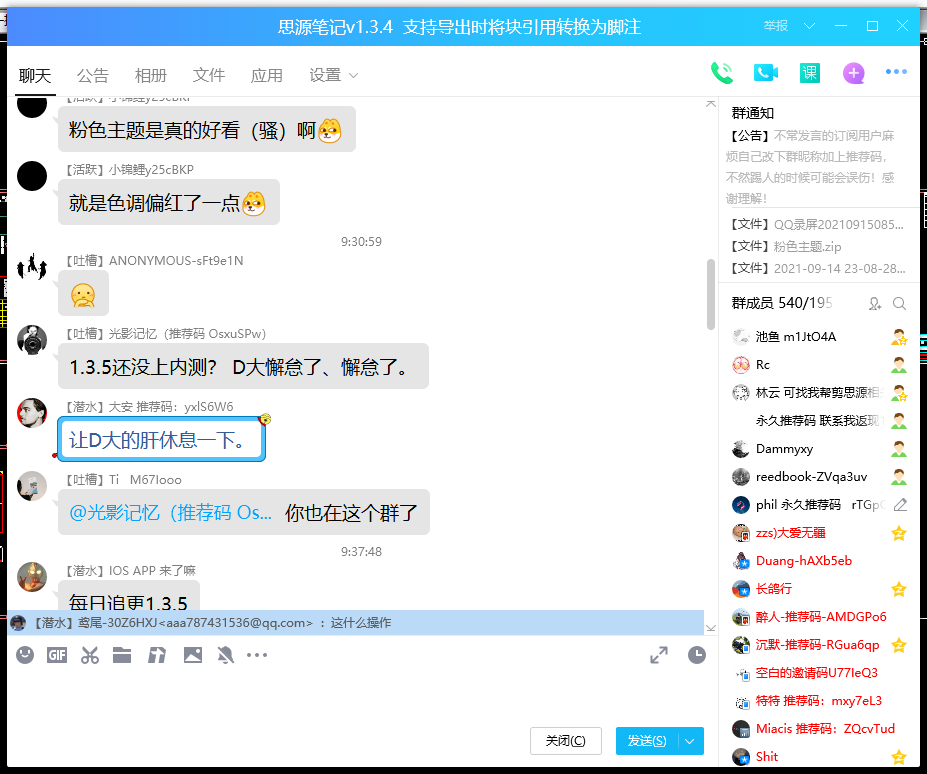Open the title bar dropdown chevron

tap(809, 26)
